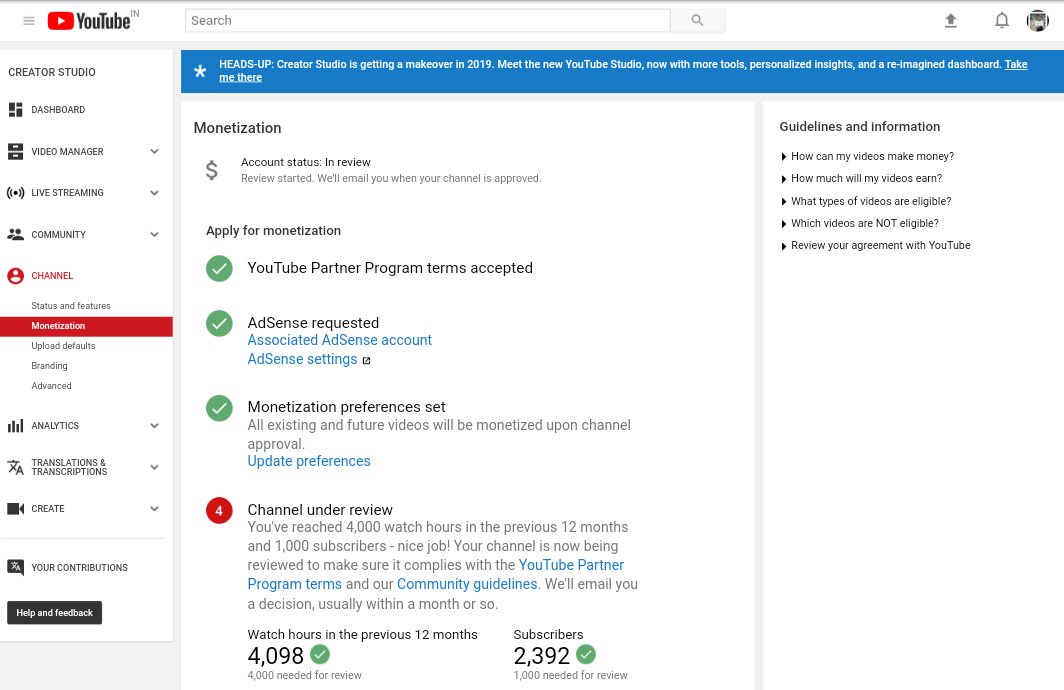The height and width of the screenshot is (690, 1064).
Task: Expand 'Review your agreement with YouTube'
Action: 875,246
